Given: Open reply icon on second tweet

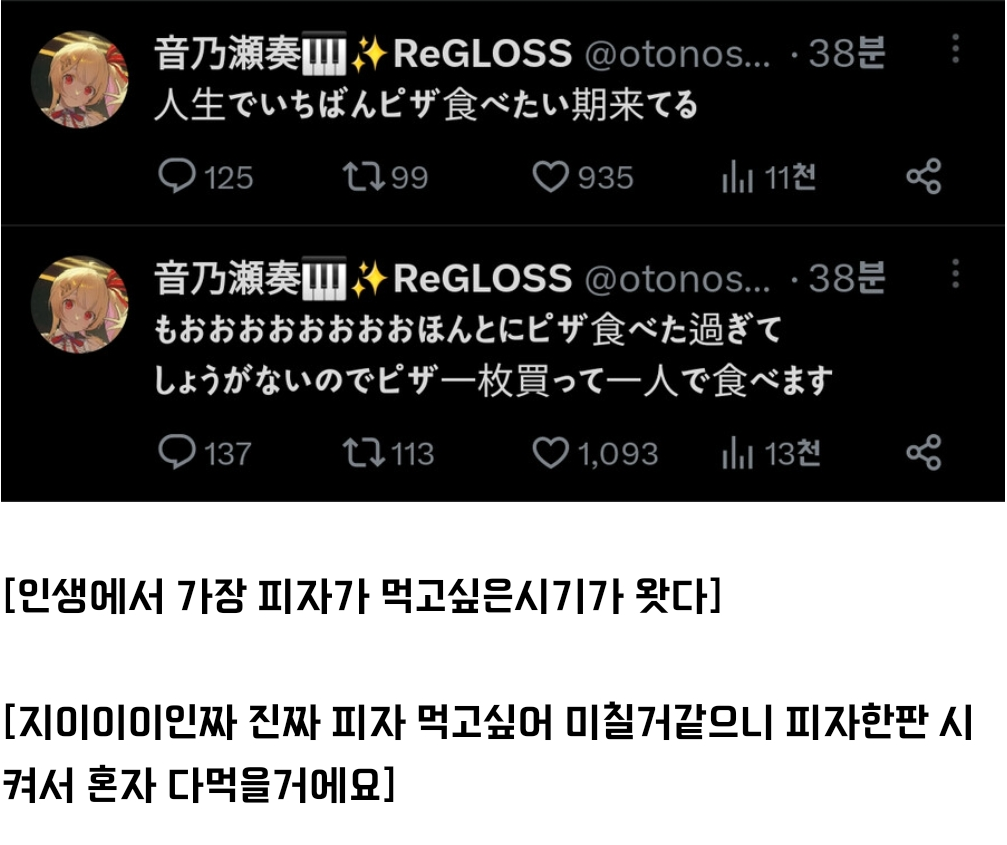Looking at the screenshot, I should [x=177, y=452].
